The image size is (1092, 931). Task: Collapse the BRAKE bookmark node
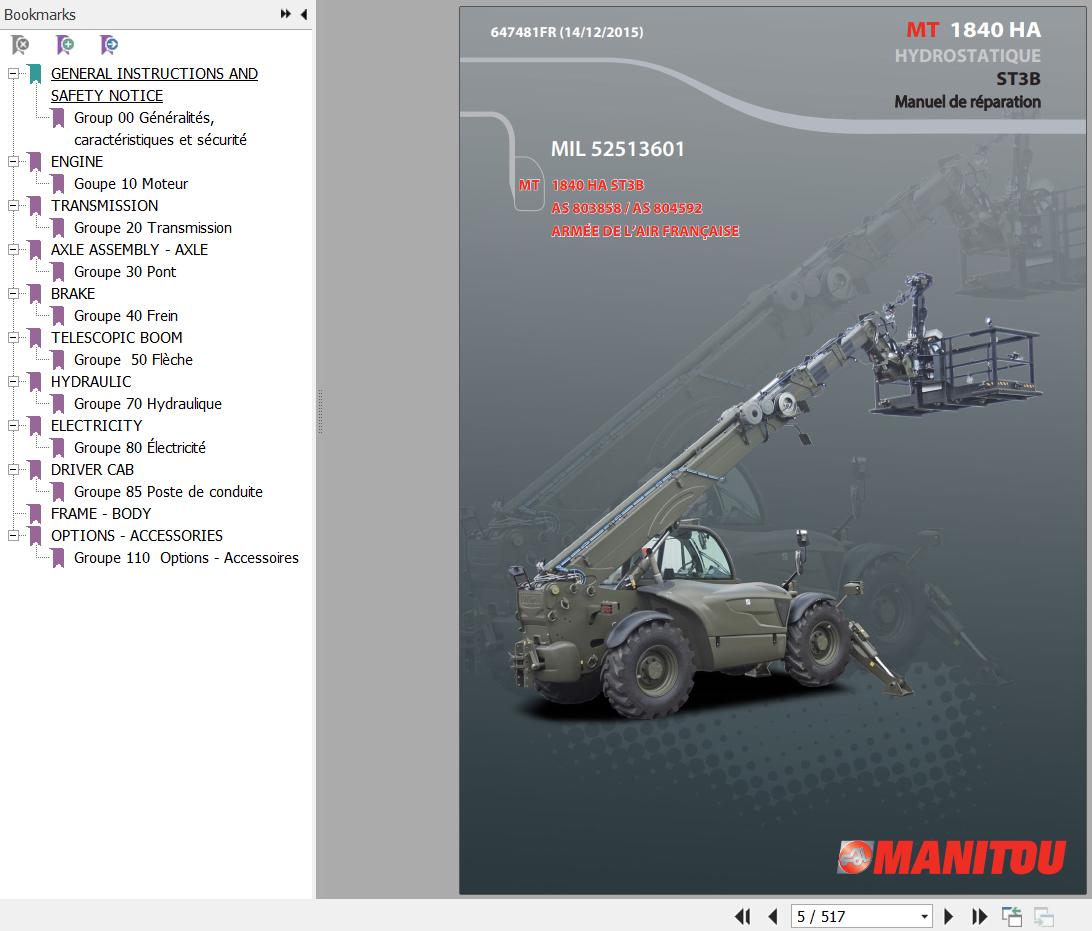pos(13,293)
